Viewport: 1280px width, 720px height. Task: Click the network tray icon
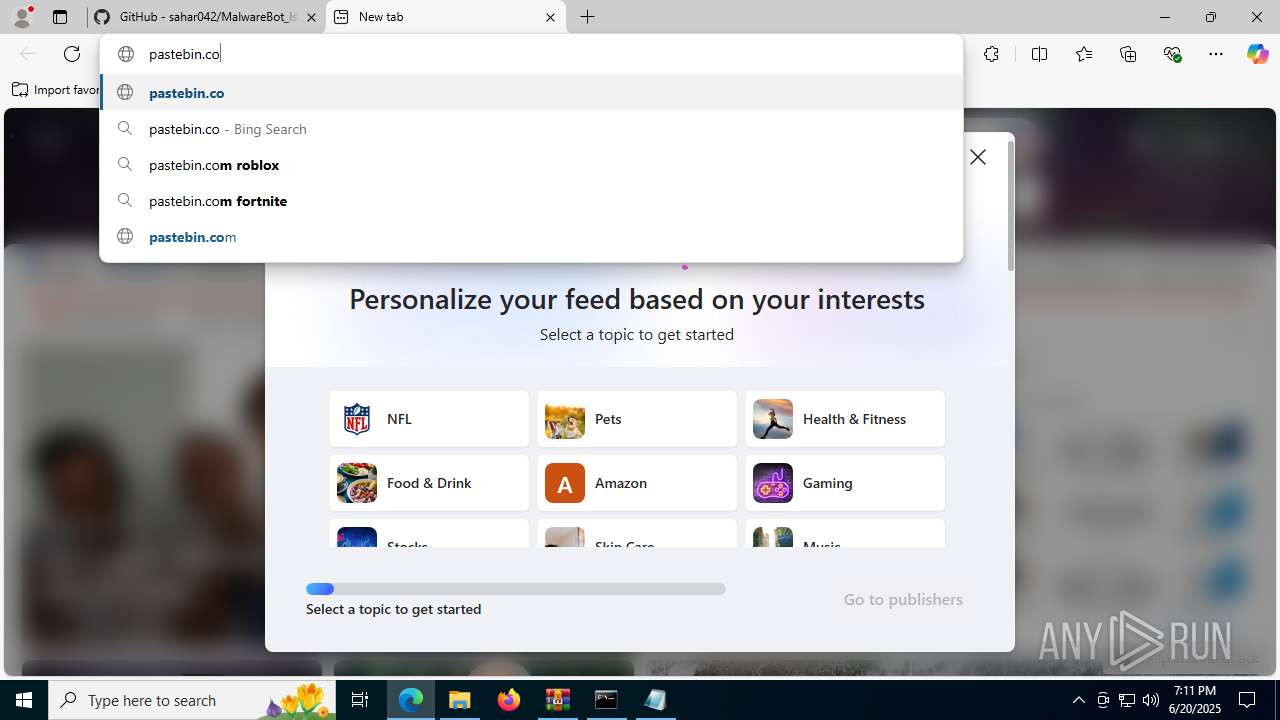(x=1127, y=700)
